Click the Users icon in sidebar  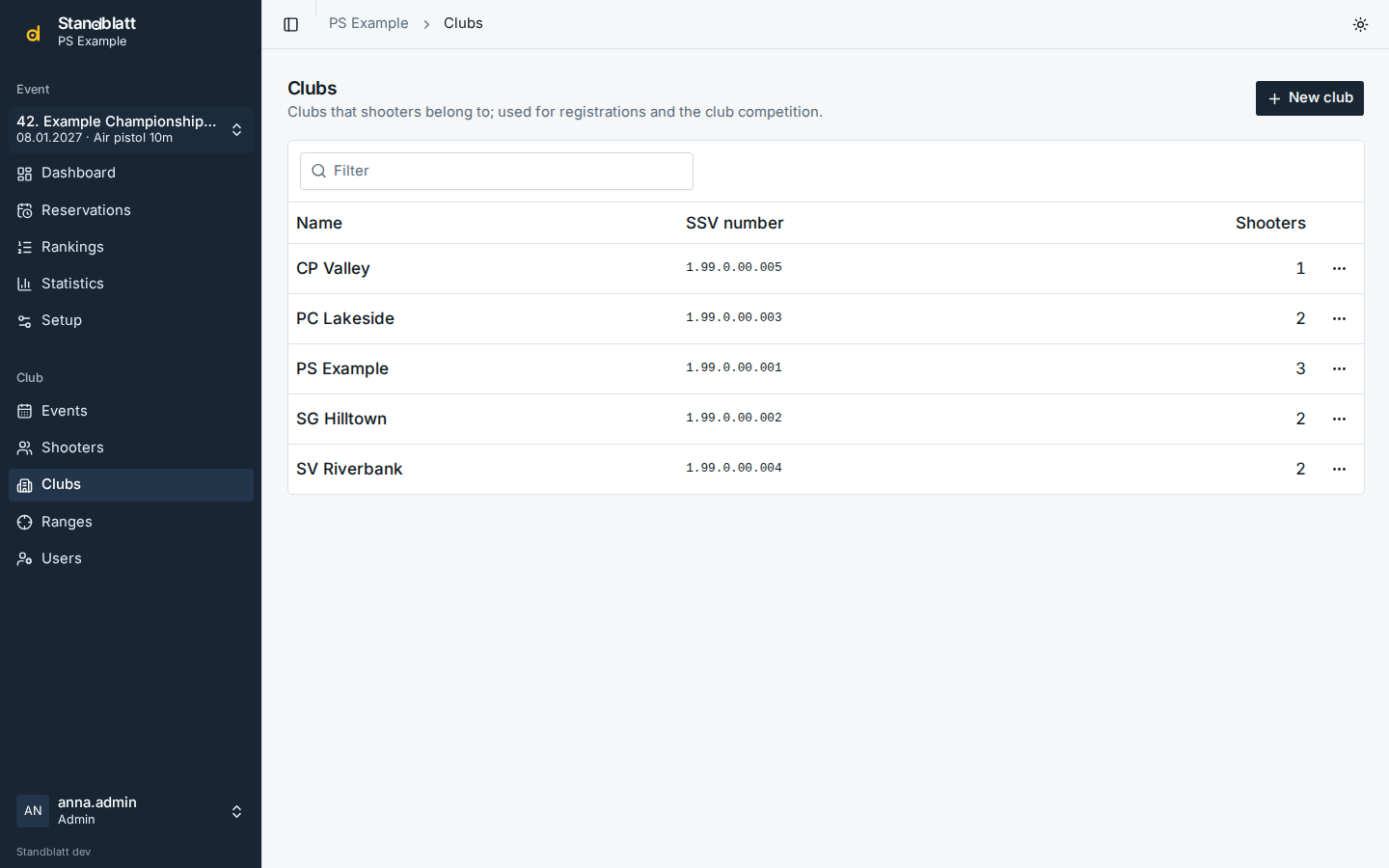pos(25,559)
